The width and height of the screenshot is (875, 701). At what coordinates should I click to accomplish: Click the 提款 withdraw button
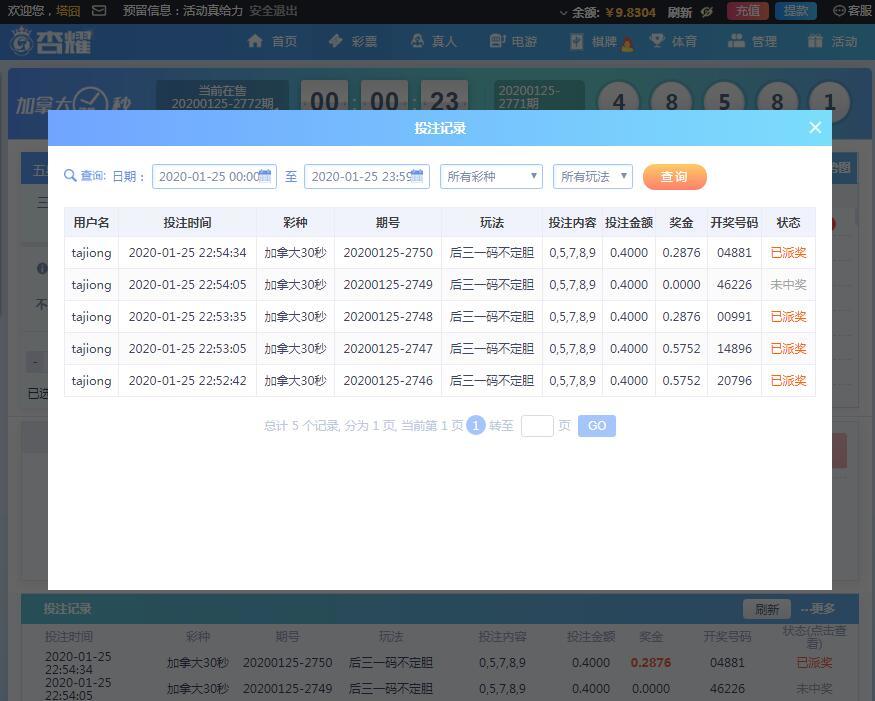[795, 11]
